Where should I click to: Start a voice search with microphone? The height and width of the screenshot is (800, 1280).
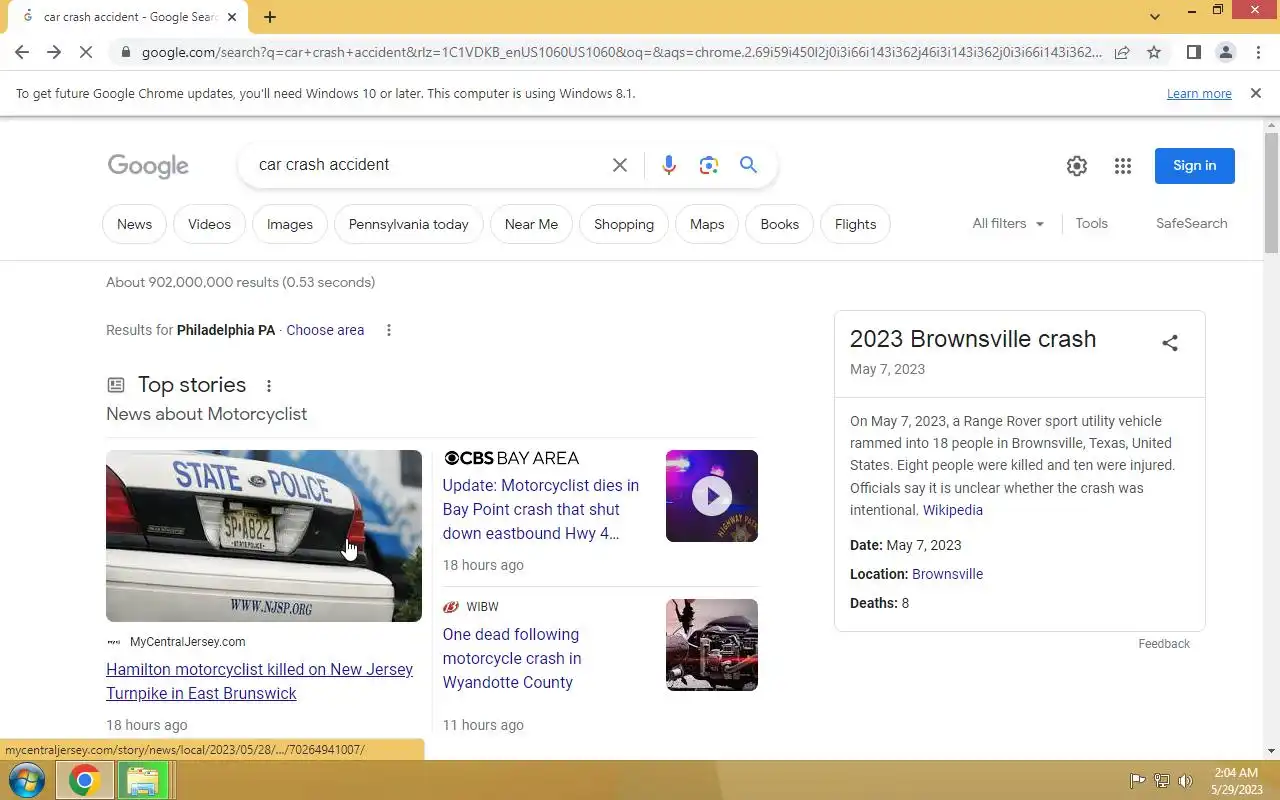[669, 165]
